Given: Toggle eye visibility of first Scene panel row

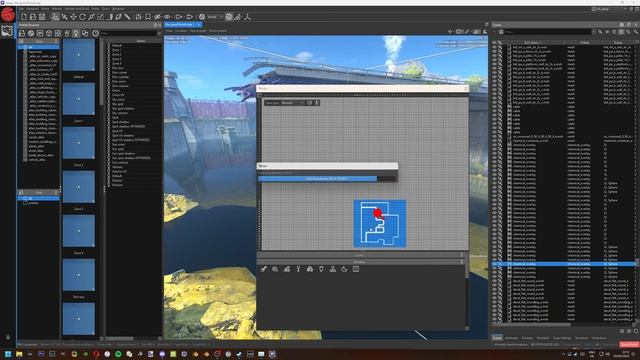Looking at the screenshot, I should pos(494,47).
